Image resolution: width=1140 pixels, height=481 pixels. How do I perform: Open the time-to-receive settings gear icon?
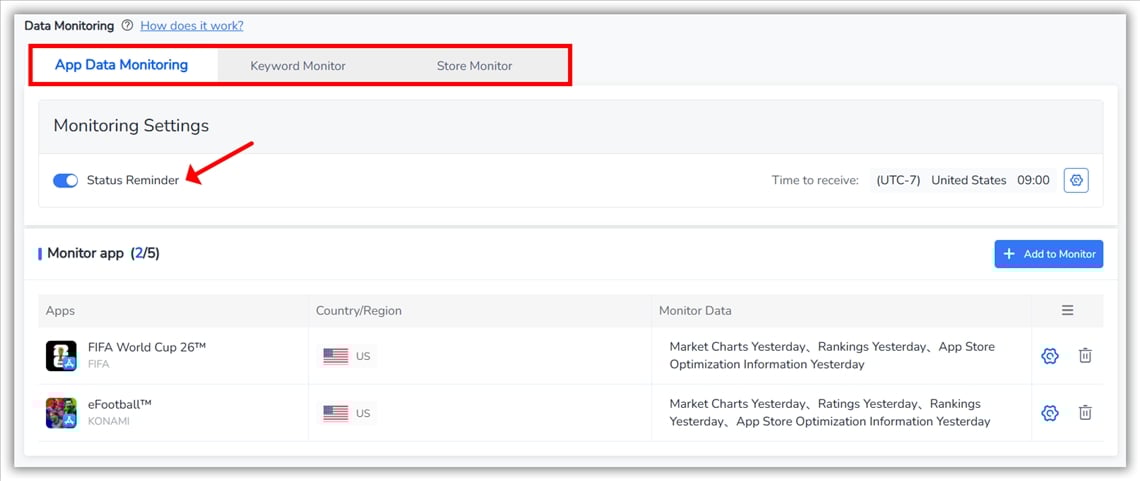pyautogui.click(x=1076, y=180)
